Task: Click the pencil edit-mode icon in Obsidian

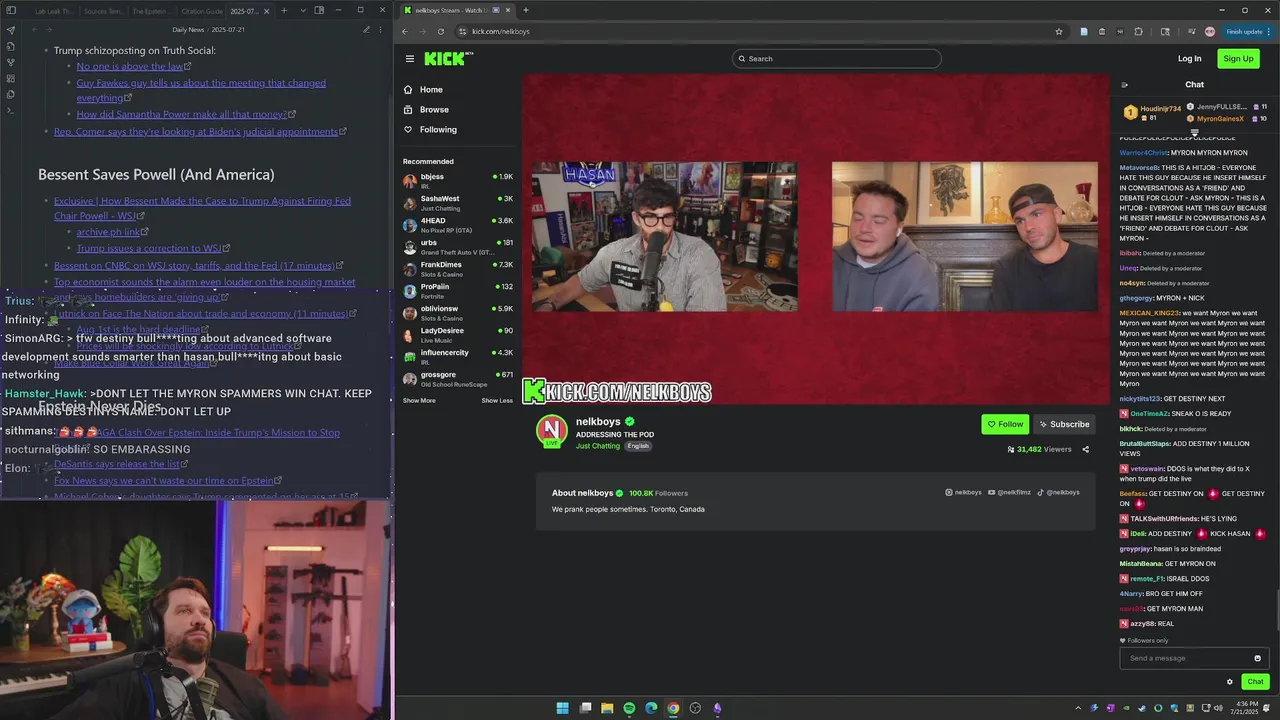Action: pyautogui.click(x=367, y=30)
